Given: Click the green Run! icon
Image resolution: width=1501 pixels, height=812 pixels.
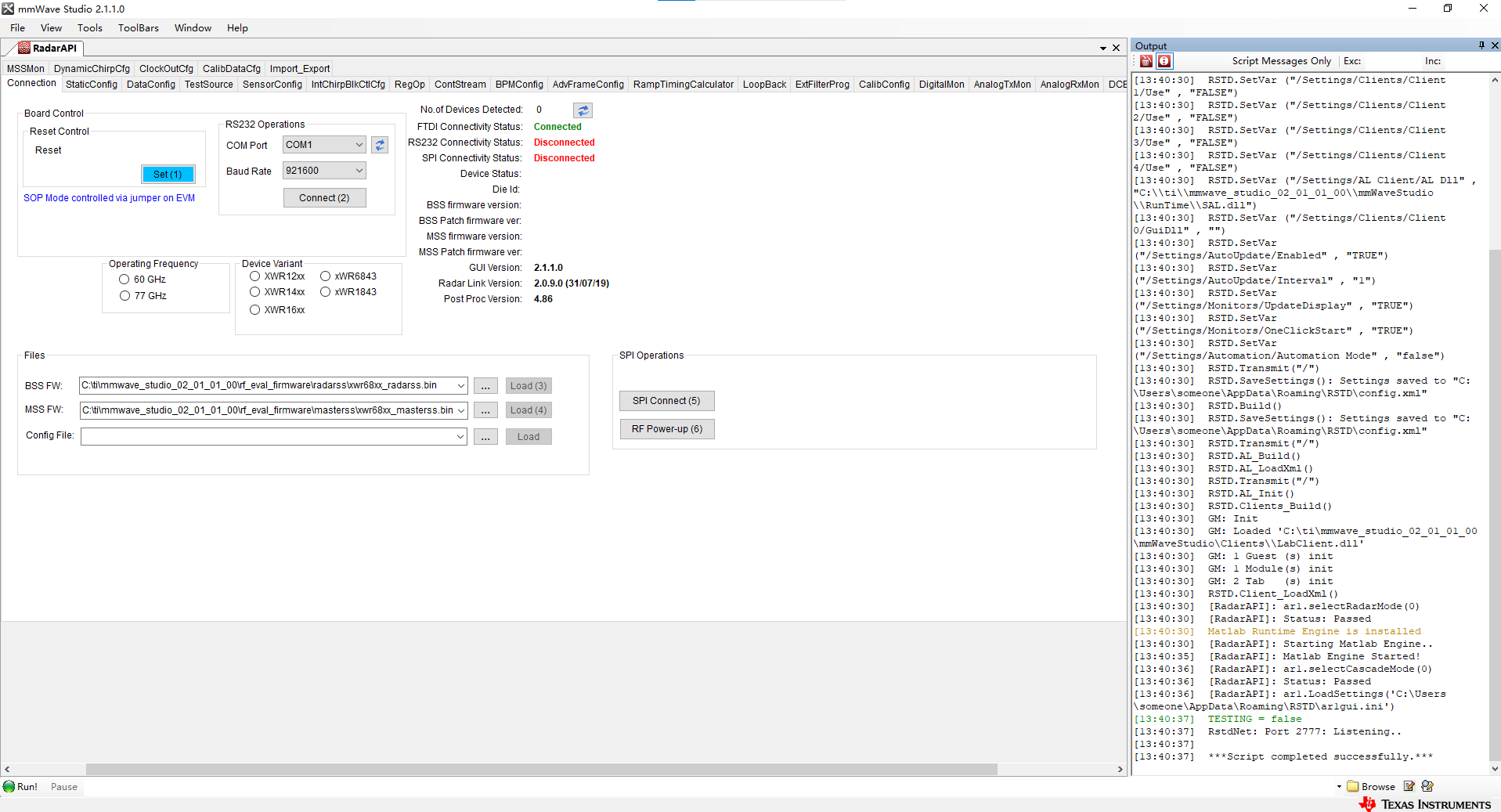Looking at the screenshot, I should (x=9, y=787).
